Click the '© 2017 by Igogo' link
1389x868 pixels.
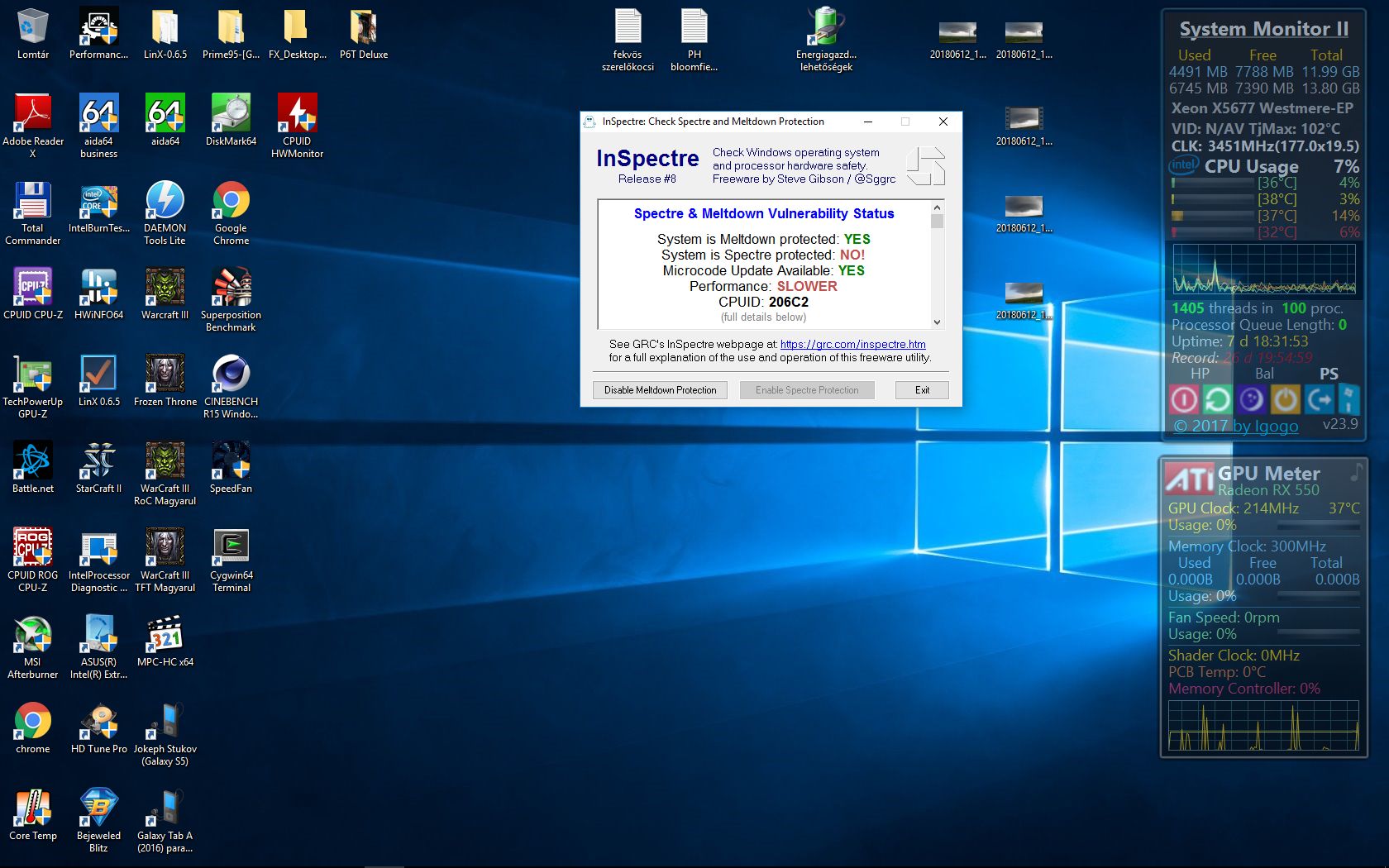point(1236,426)
